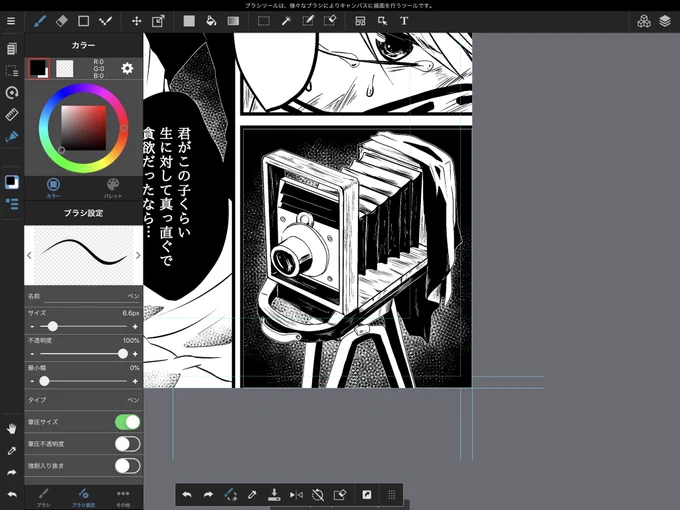The height and width of the screenshot is (510, 680).
Task: Select the Transform tool
Action: click(x=158, y=21)
